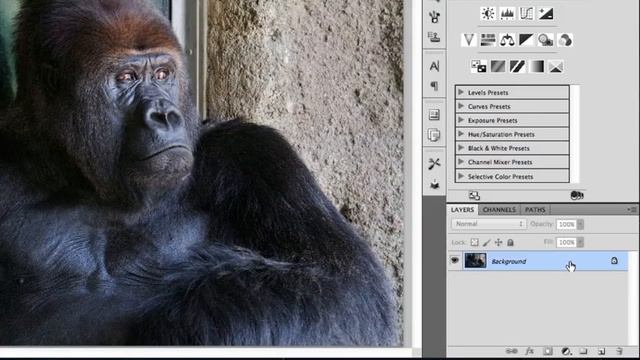Add a Vibrance adjustment layer
The height and width of the screenshot is (360, 640).
(x=469, y=40)
